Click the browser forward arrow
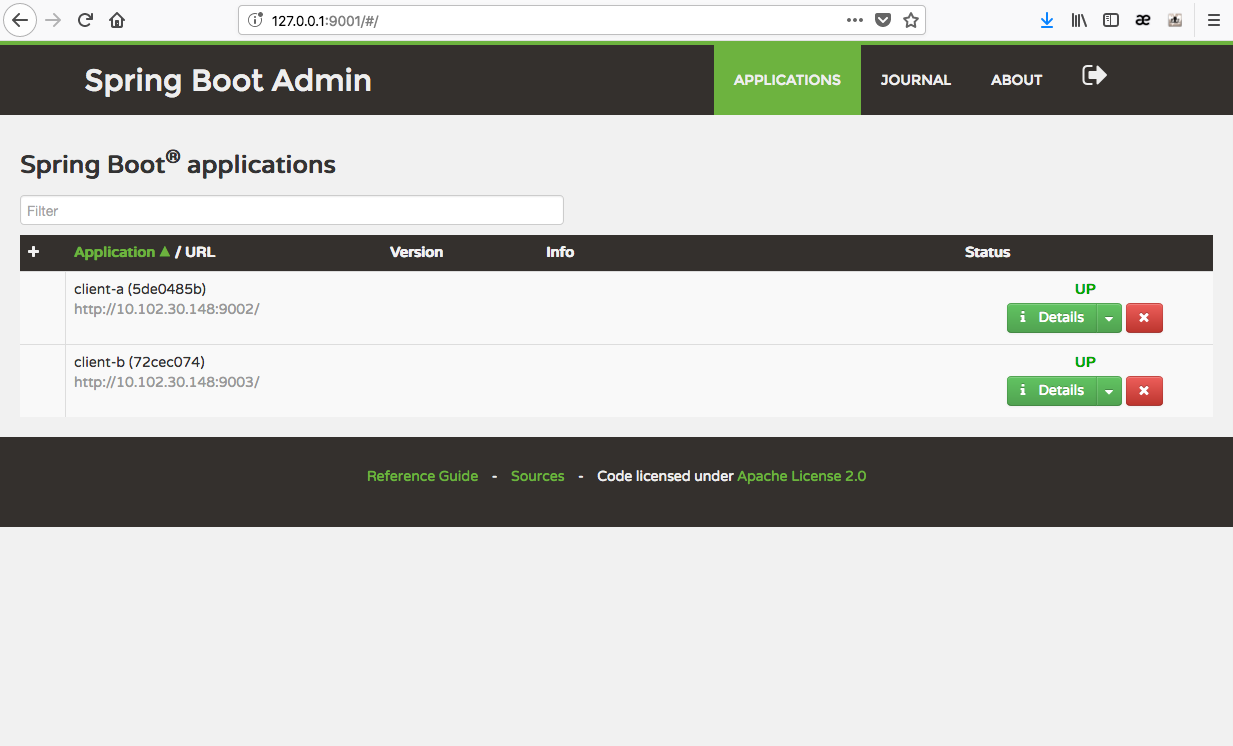1233x746 pixels. coord(53,20)
